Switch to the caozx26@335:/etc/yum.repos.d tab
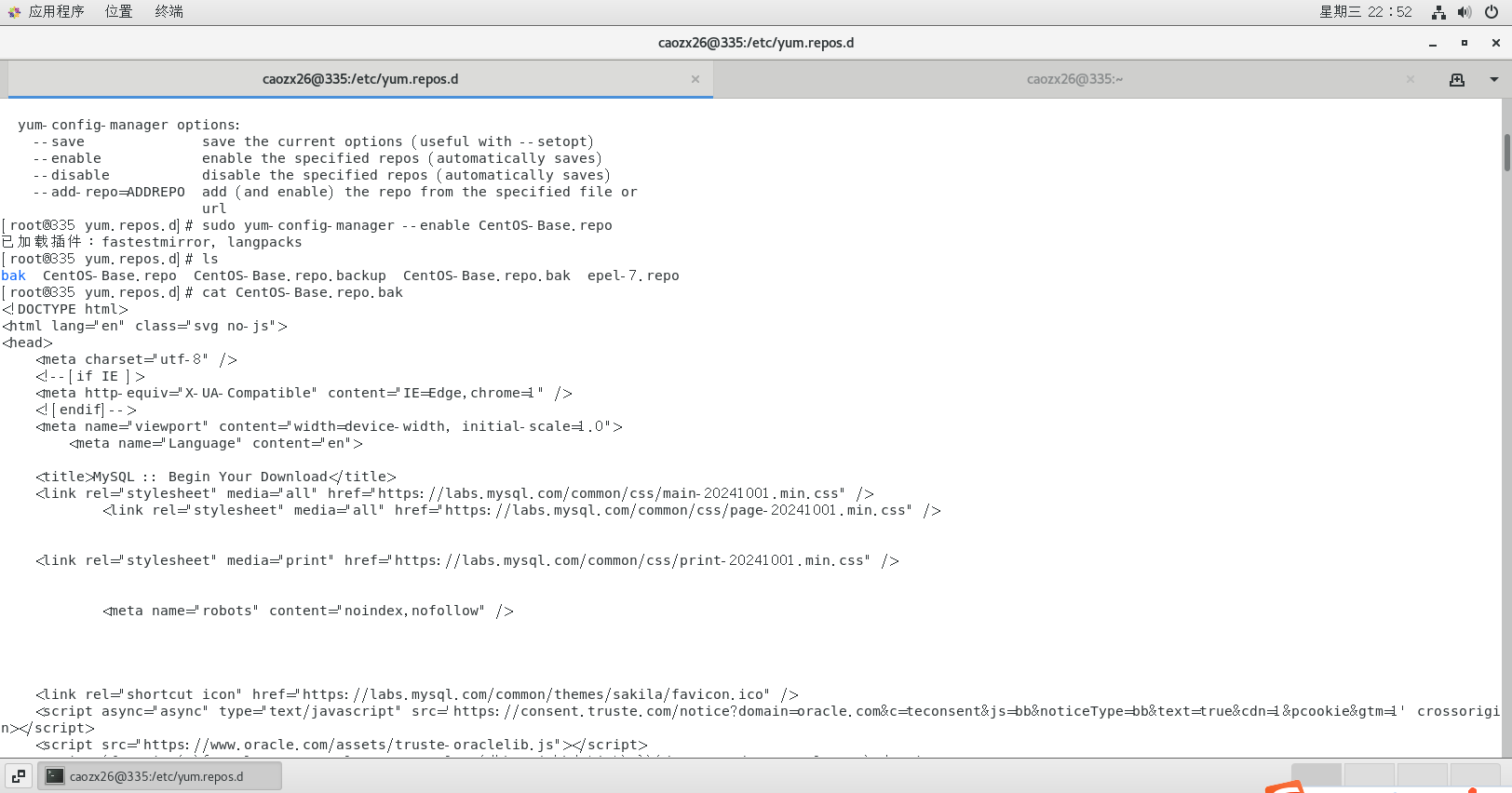Viewport: 1512px width, 793px height. [x=360, y=79]
